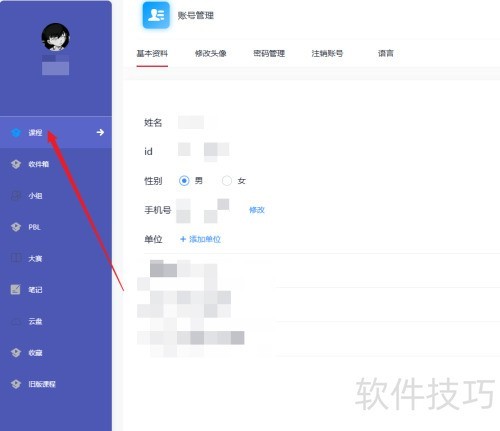
Task: Open the 课程 sidebar icon
Action: click(16, 133)
